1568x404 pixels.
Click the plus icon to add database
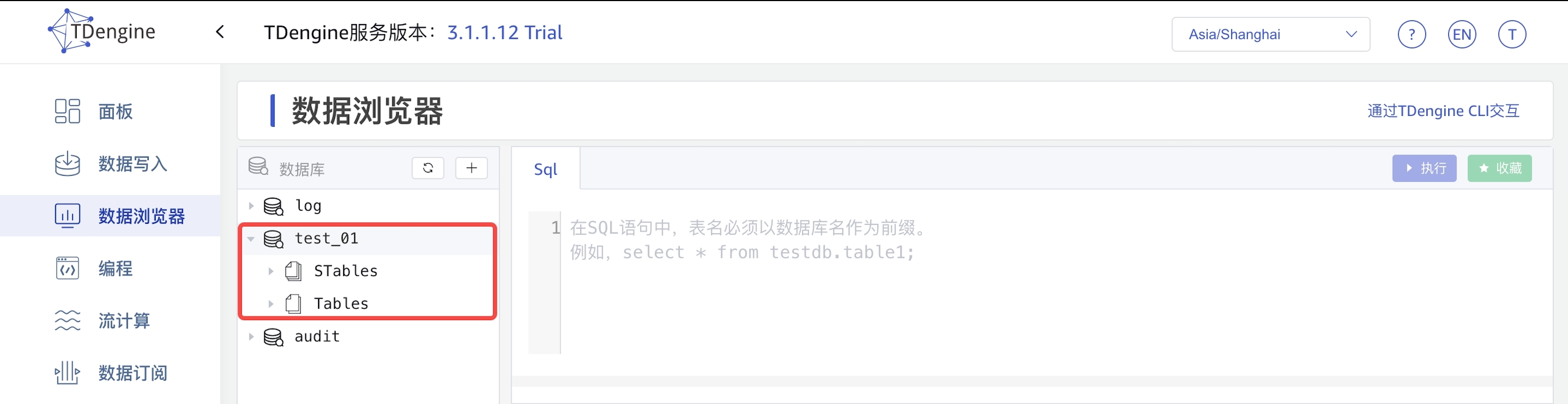pos(471,168)
